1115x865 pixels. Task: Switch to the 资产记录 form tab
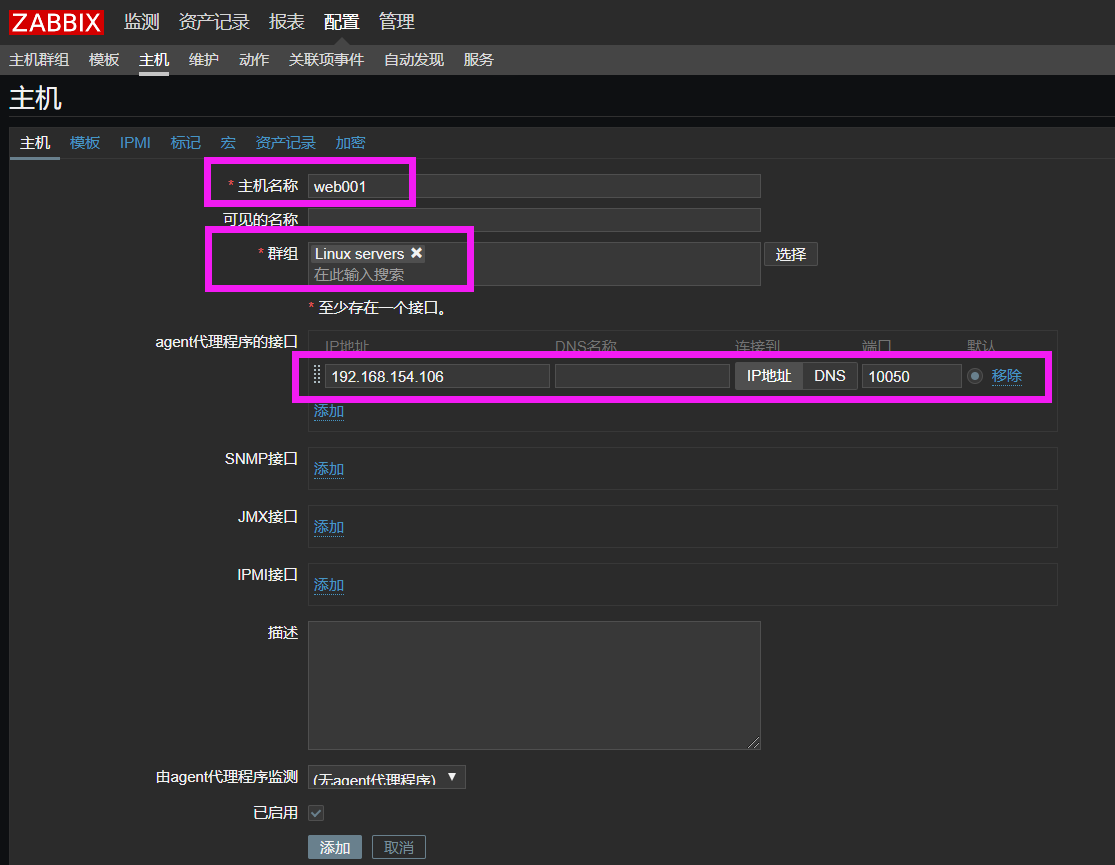[x=285, y=143]
